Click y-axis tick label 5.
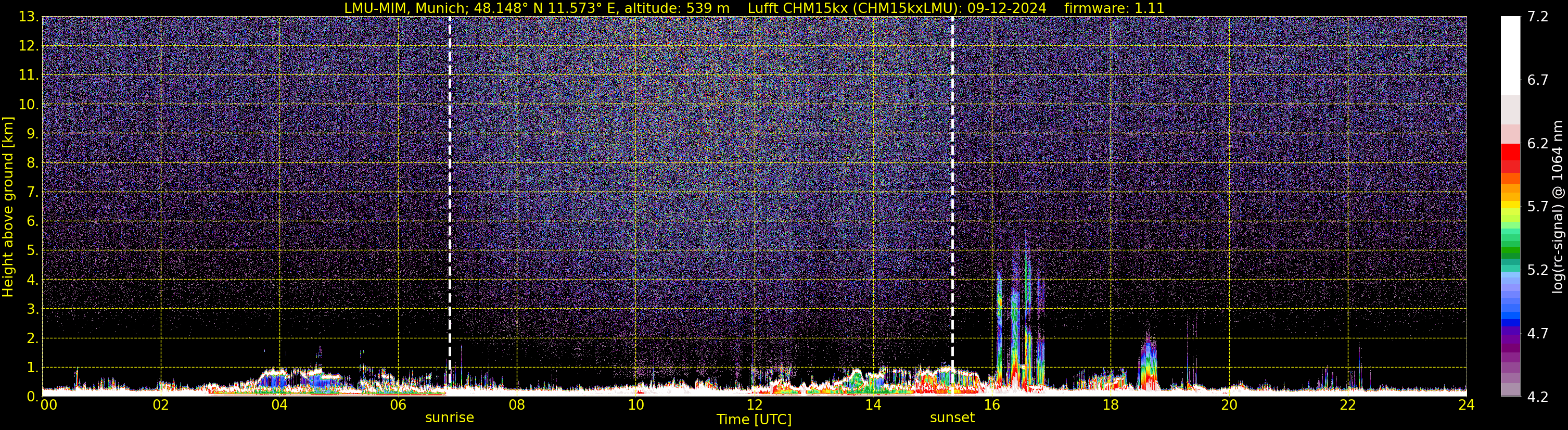 coord(32,250)
